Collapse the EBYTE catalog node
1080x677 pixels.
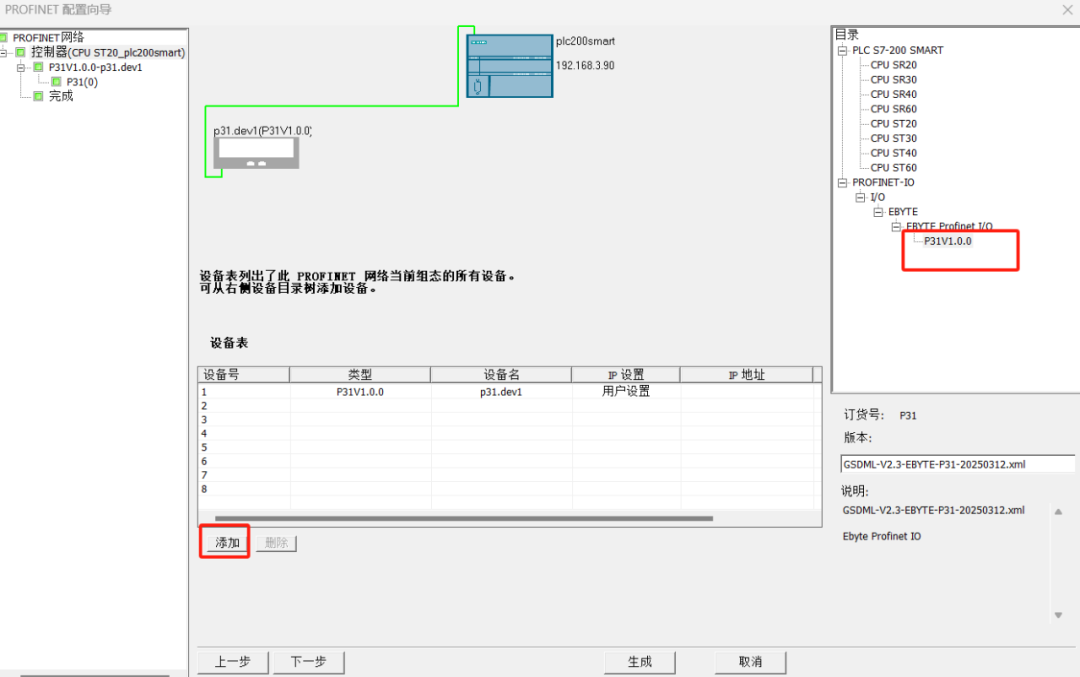[878, 211]
